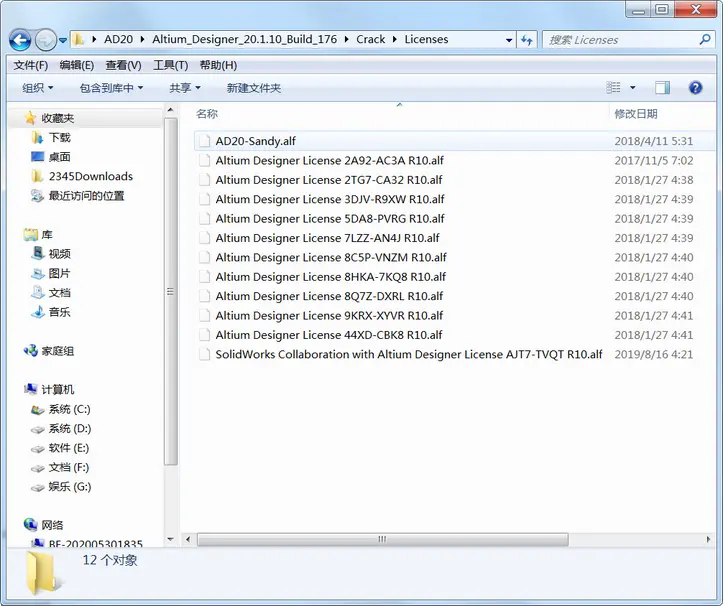Image resolution: width=725 pixels, height=606 pixels.
Task: Open 包含到库中 dropdown
Action: (x=111, y=88)
